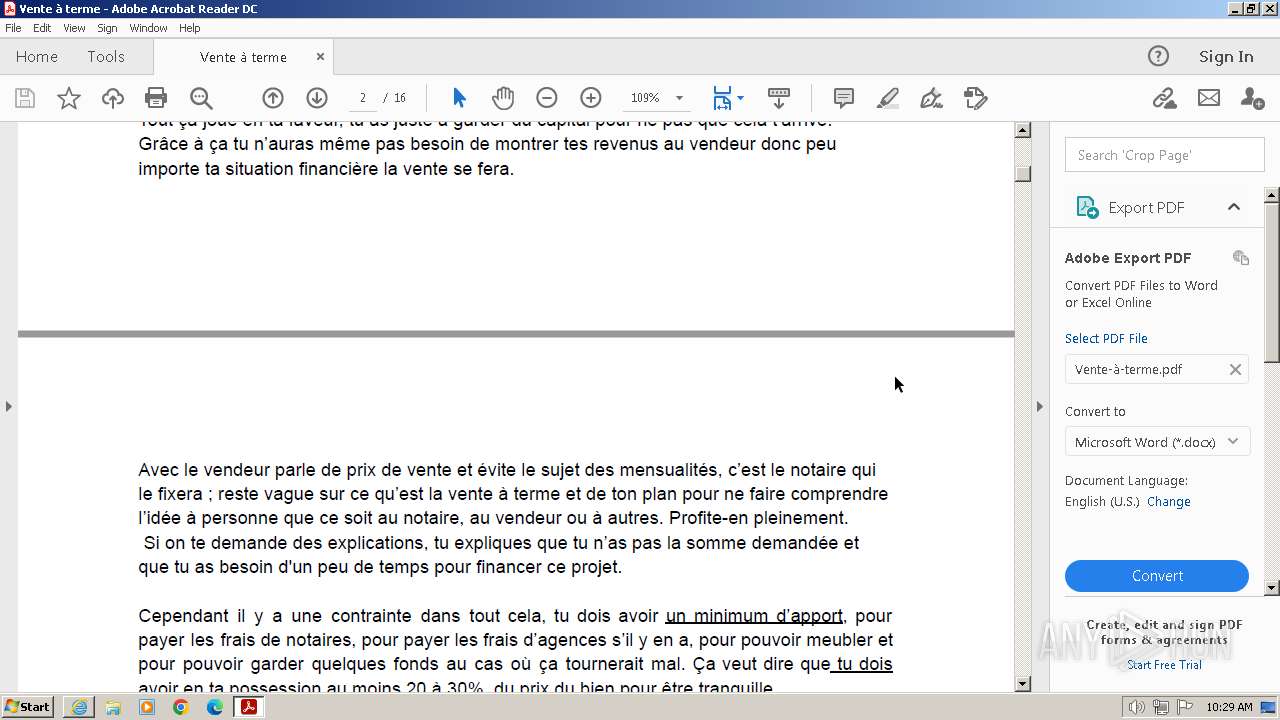Collapse the right tools pane arrow

click(1039, 406)
